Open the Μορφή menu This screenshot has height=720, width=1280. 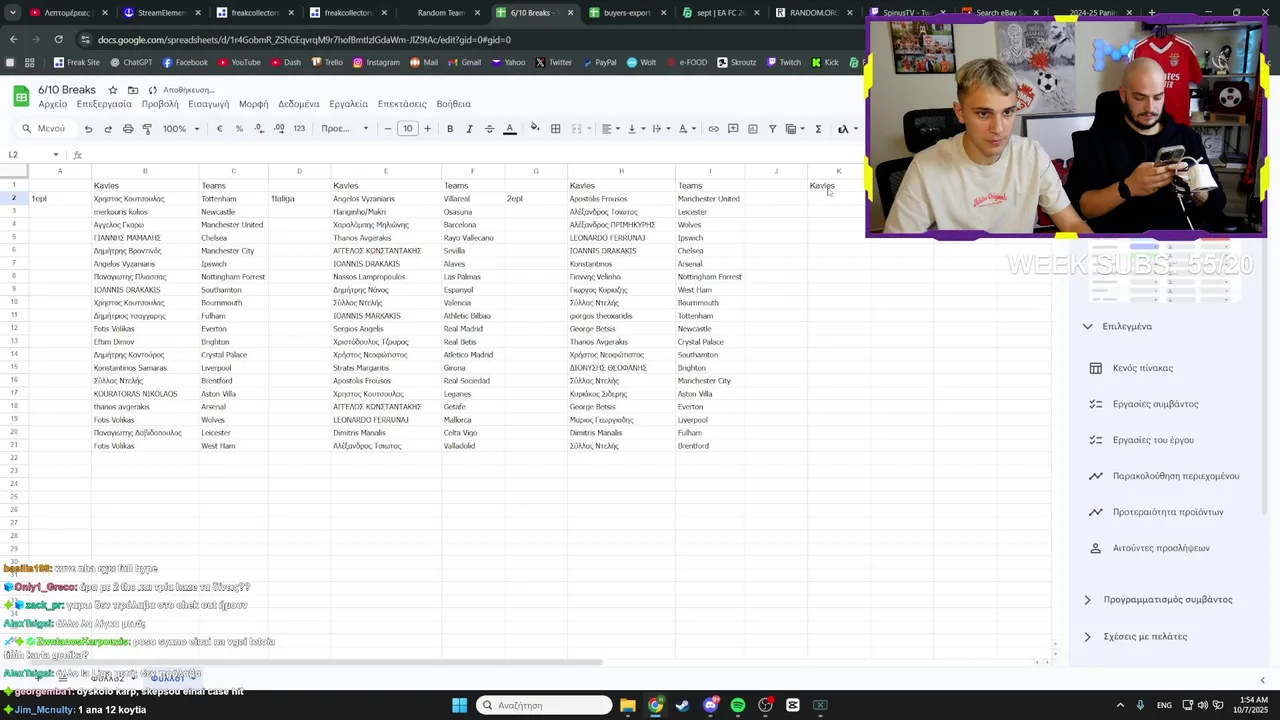(x=254, y=104)
